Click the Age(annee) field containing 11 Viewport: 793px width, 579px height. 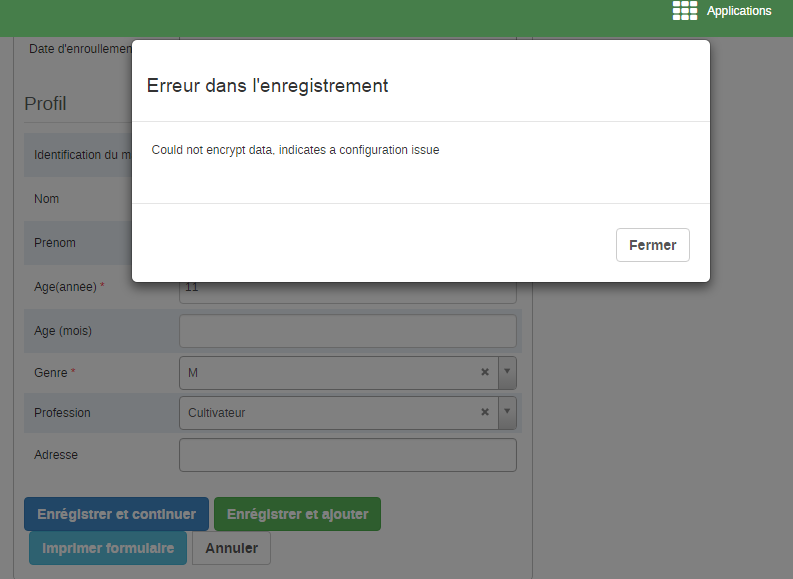(x=347, y=291)
